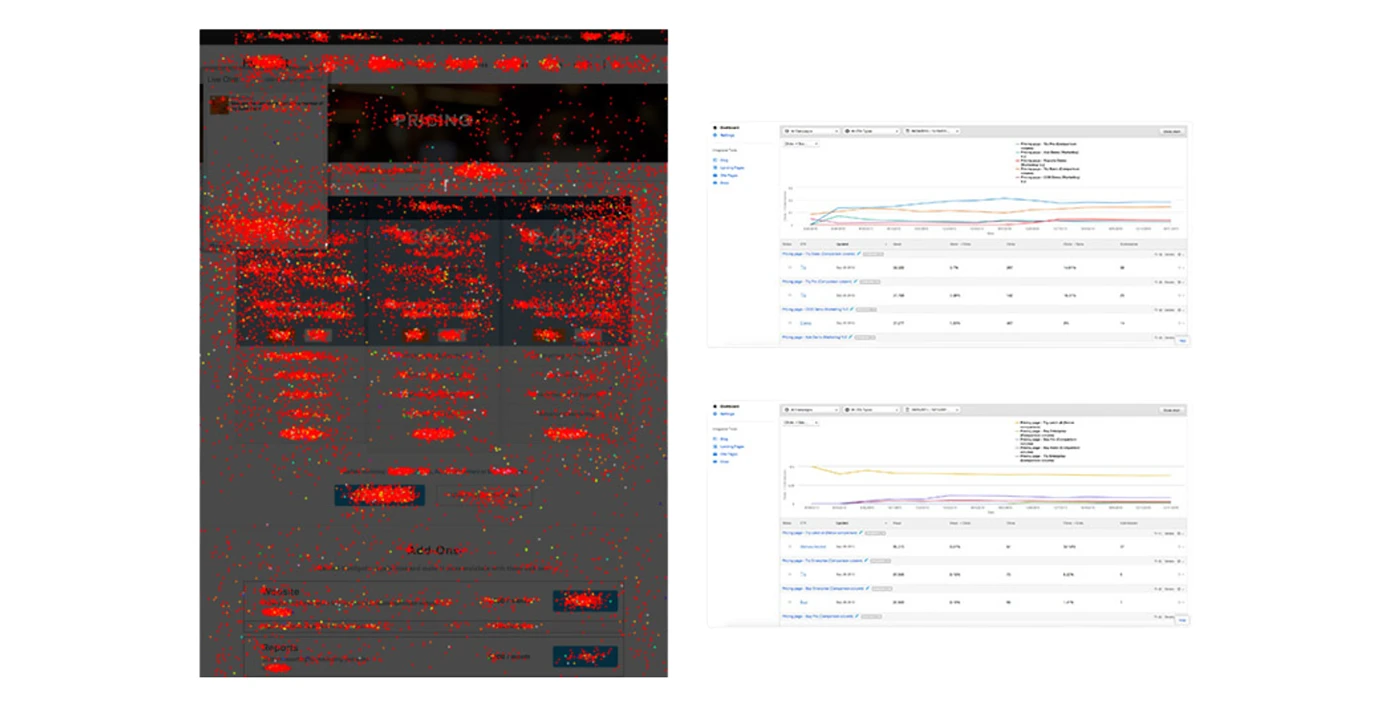Toggle Ads Demo series in upper chart legend
The width and height of the screenshot is (1400, 708).
coord(1047,154)
